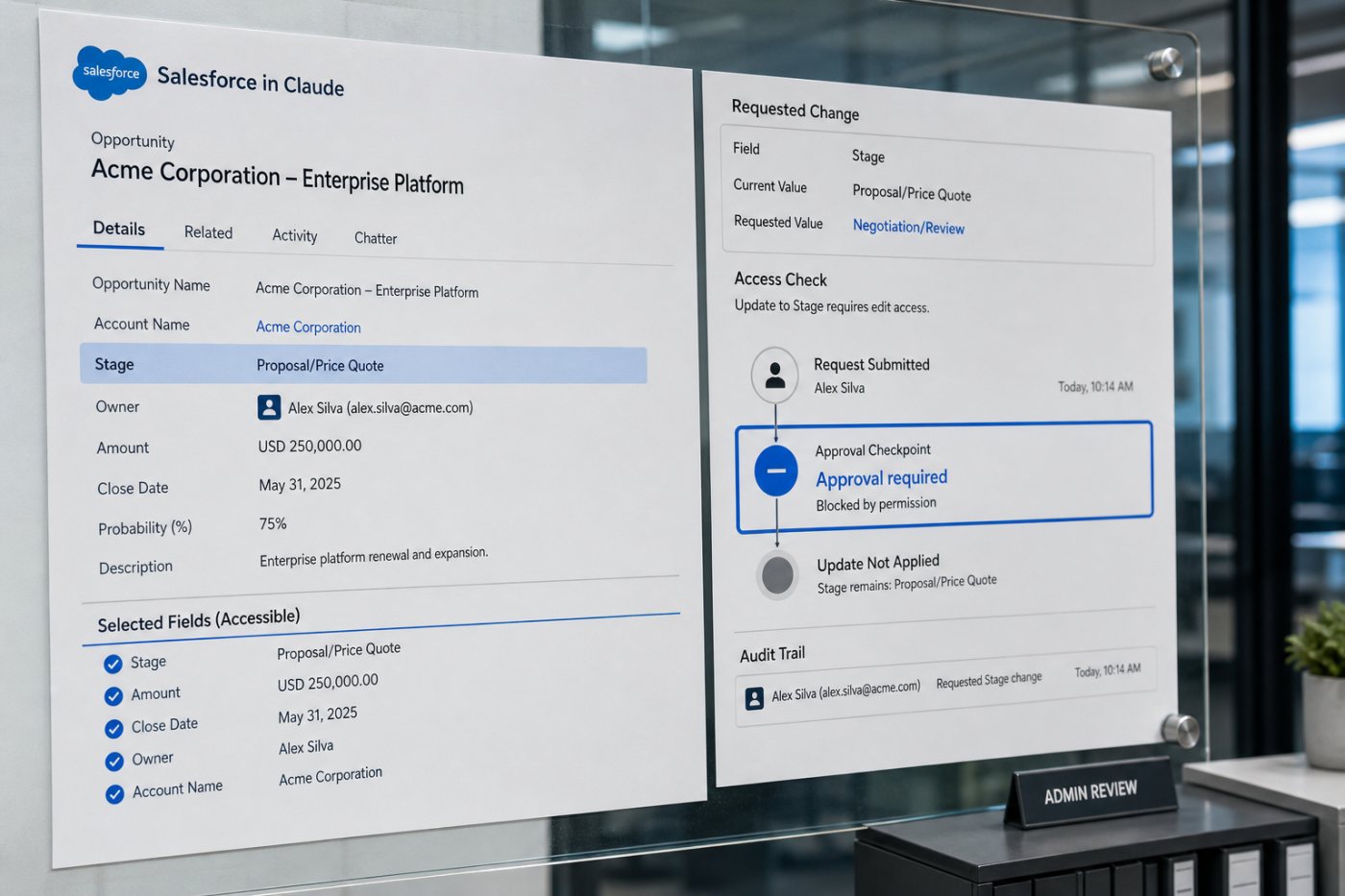Viewport: 1345px width, 896px height.
Task: Click Proposal/Price Quote in Selected Fields
Action: tap(339, 651)
